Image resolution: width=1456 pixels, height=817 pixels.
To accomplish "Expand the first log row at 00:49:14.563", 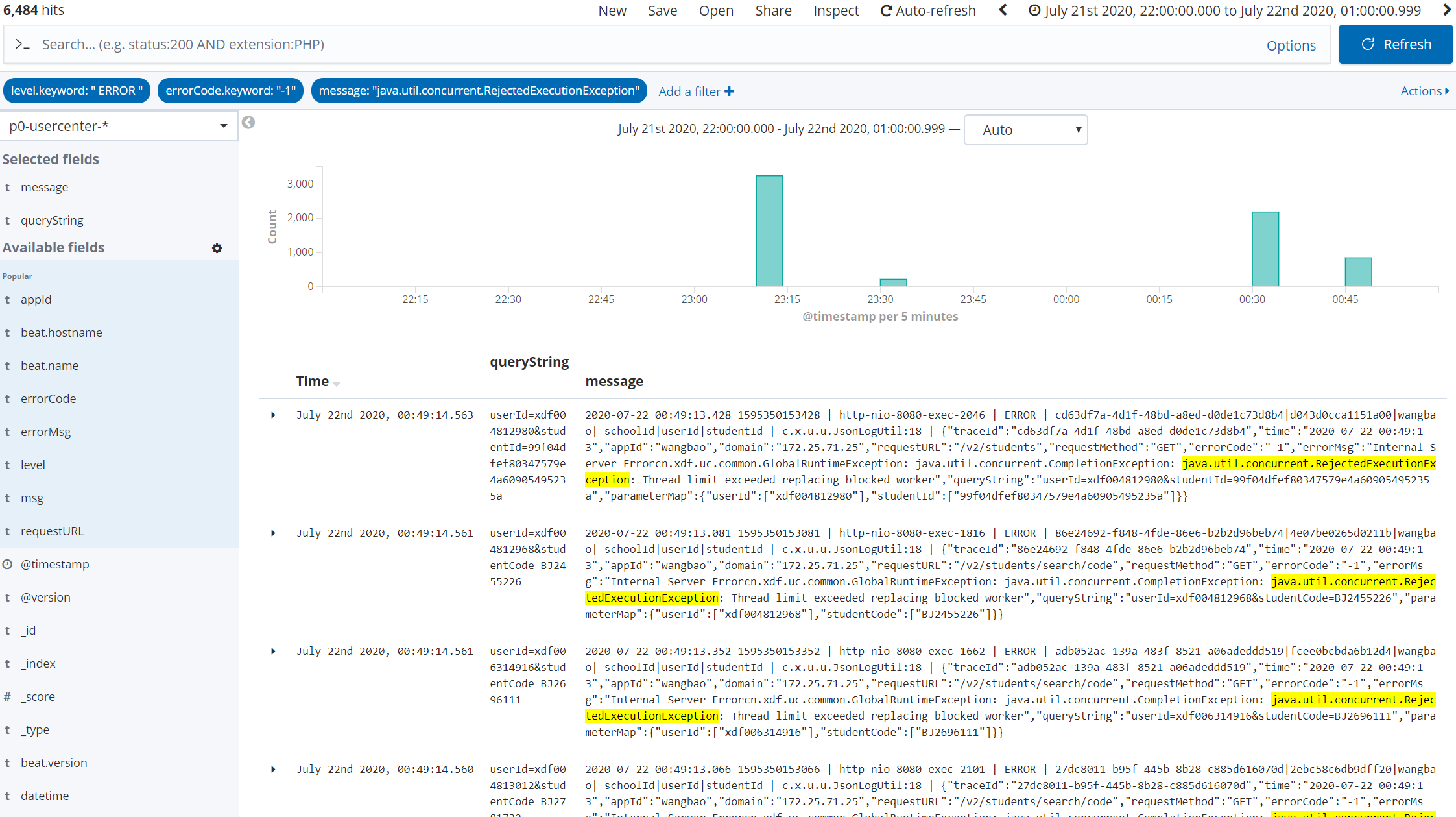I will coord(273,415).
